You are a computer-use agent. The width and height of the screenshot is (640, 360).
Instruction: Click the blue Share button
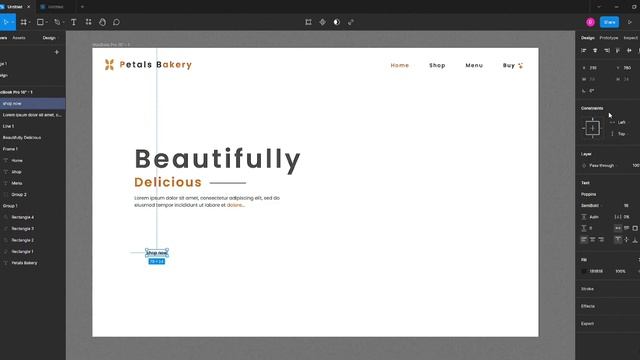click(609, 22)
